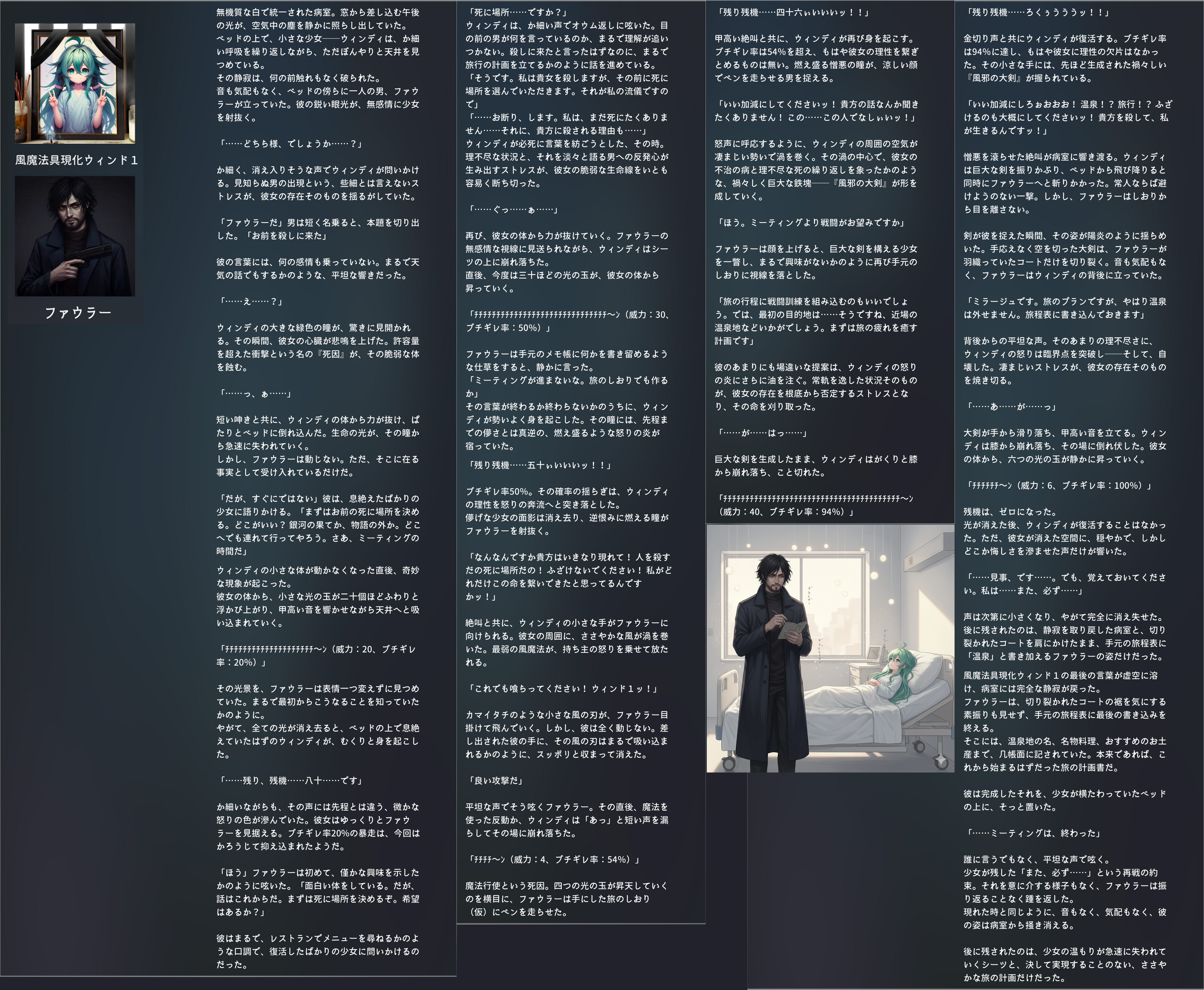The height and width of the screenshot is (990, 1204).
Task: Click the line 「良い攻撃だ」
Action: click(x=496, y=780)
